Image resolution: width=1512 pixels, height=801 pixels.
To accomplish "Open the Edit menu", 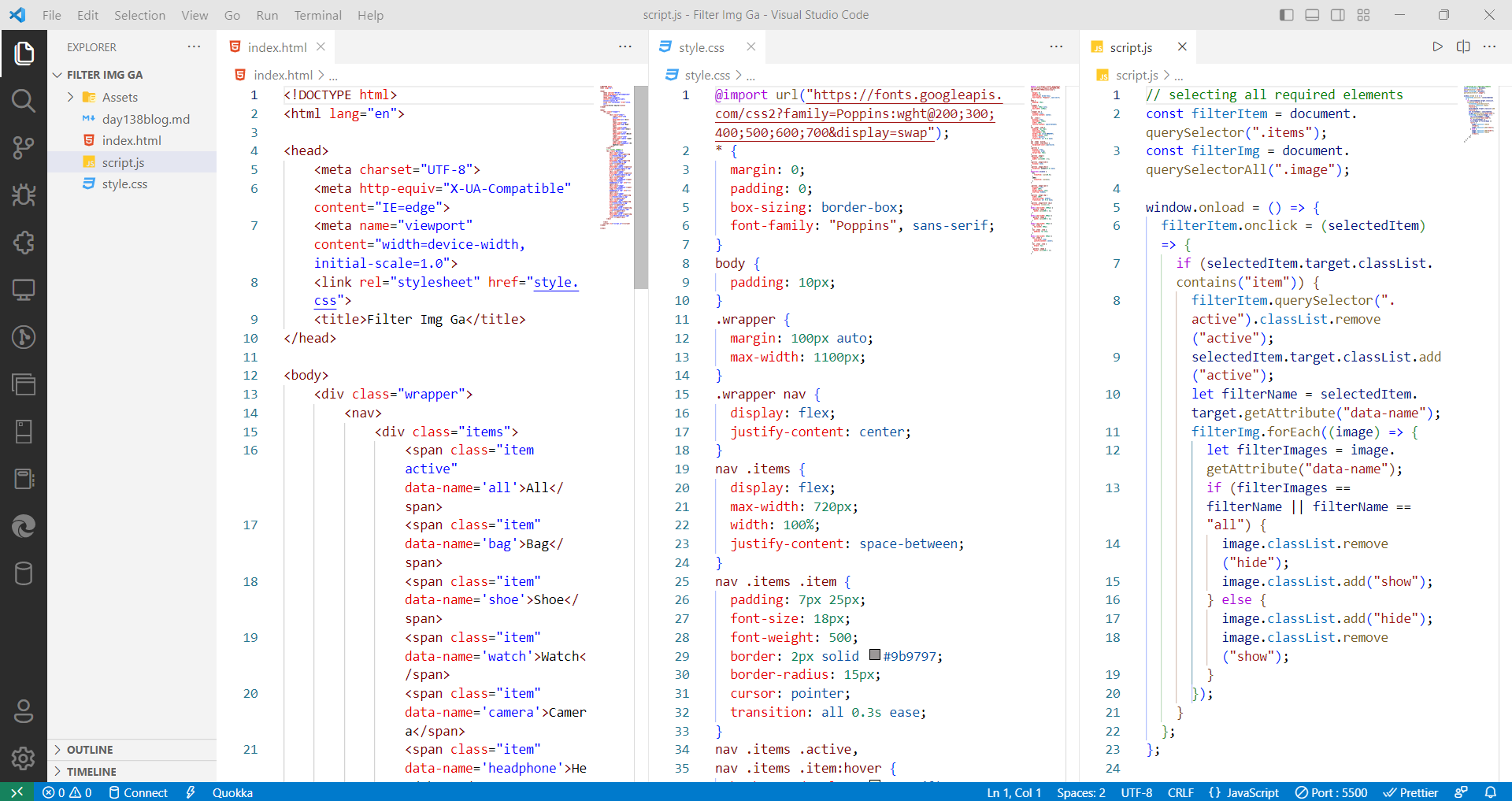I will pos(87,15).
